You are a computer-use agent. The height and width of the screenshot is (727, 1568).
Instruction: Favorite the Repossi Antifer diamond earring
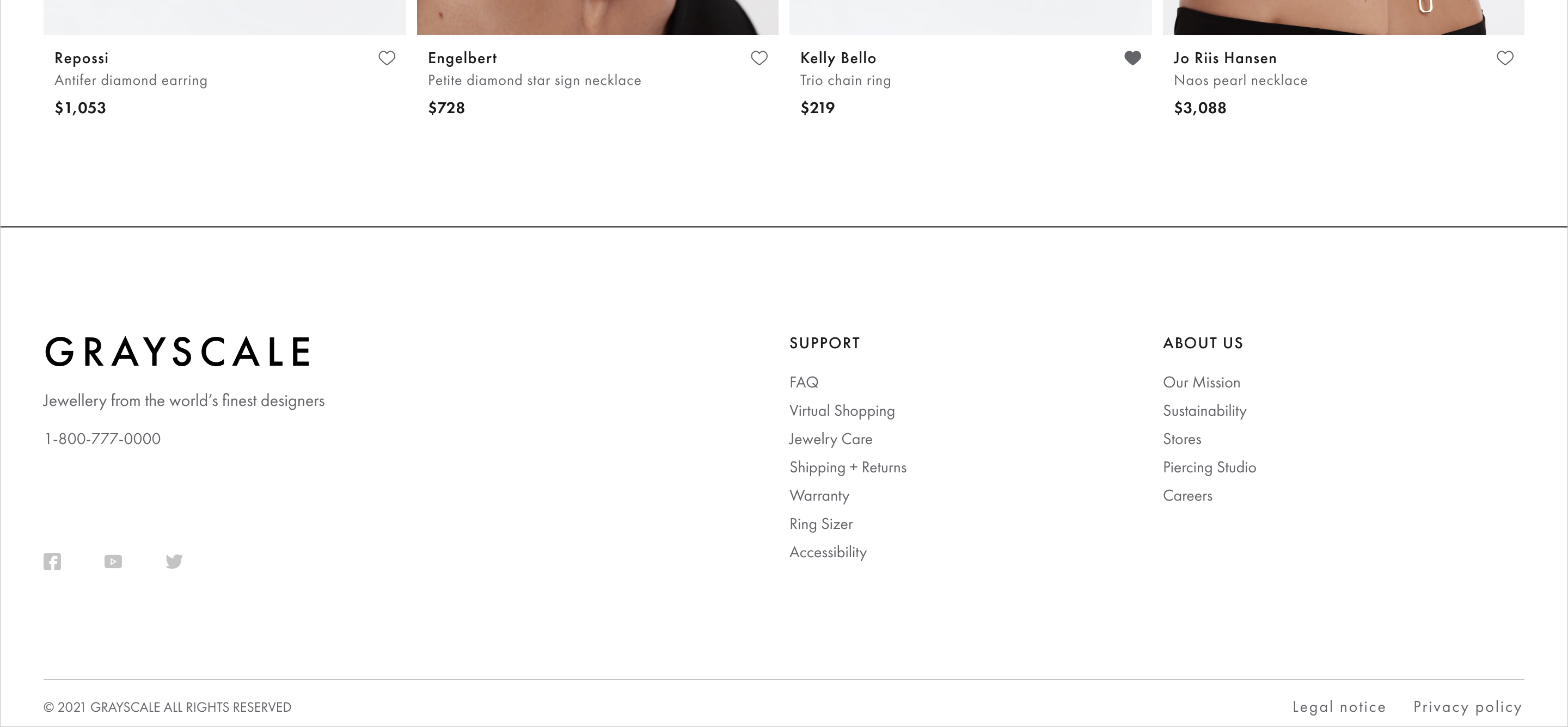tap(387, 58)
